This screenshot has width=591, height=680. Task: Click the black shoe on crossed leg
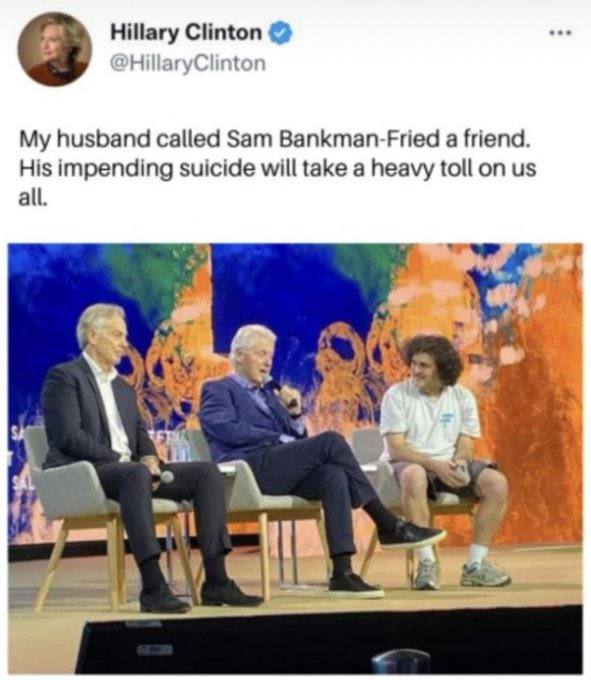tap(411, 533)
